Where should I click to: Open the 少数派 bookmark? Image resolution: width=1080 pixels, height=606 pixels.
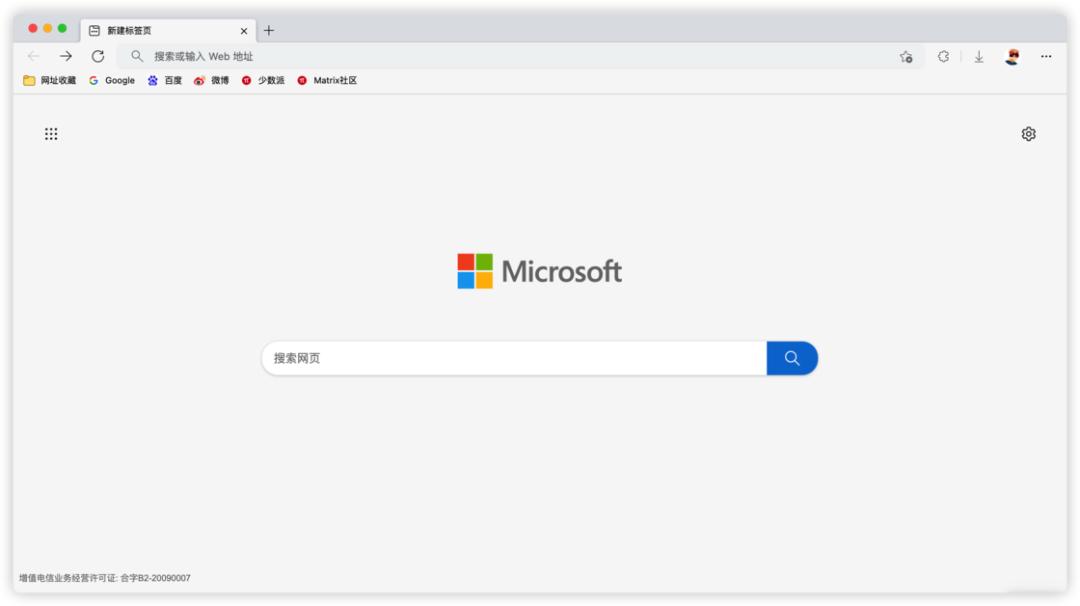(262, 81)
